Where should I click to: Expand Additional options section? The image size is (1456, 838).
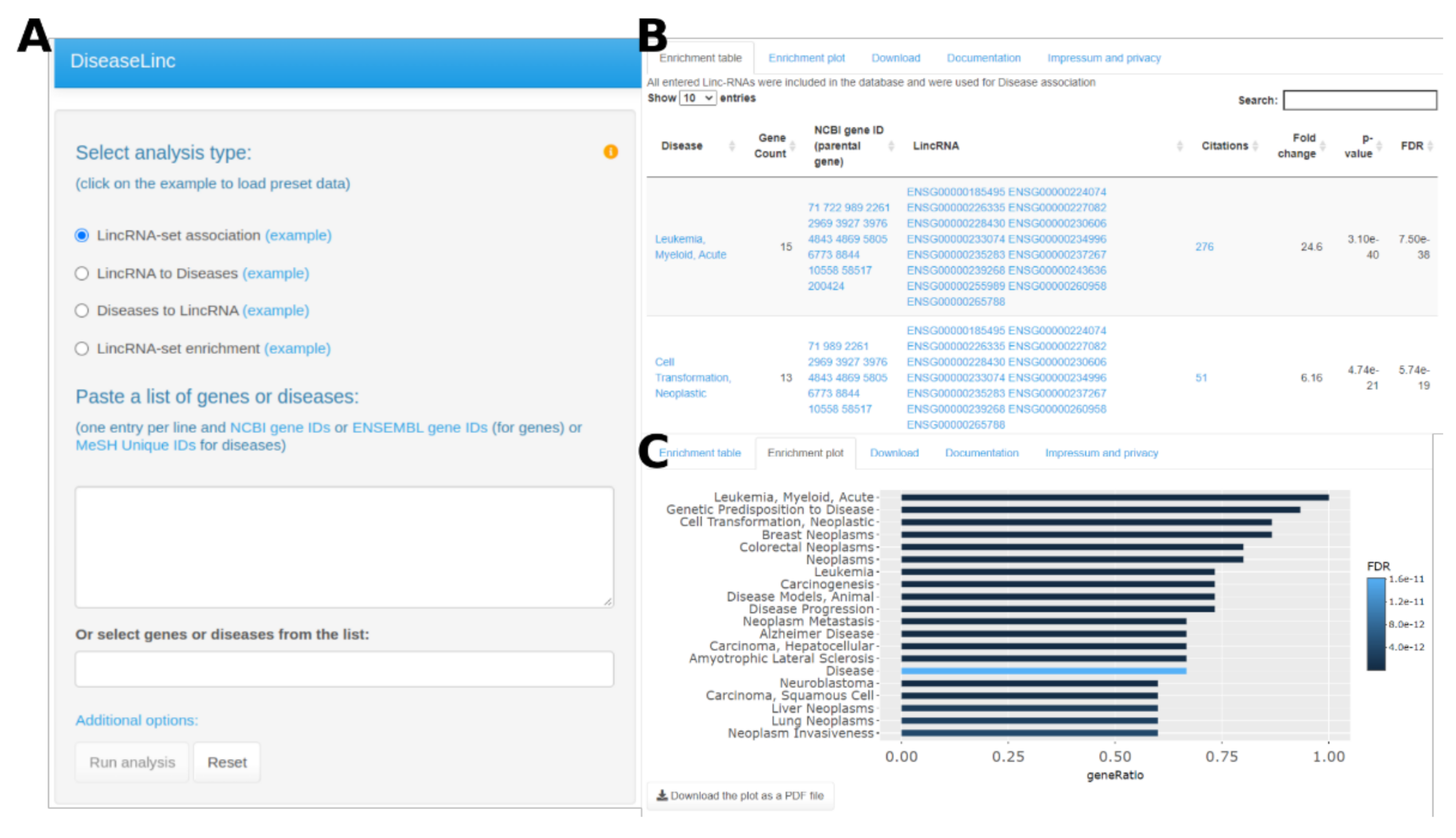point(136,720)
